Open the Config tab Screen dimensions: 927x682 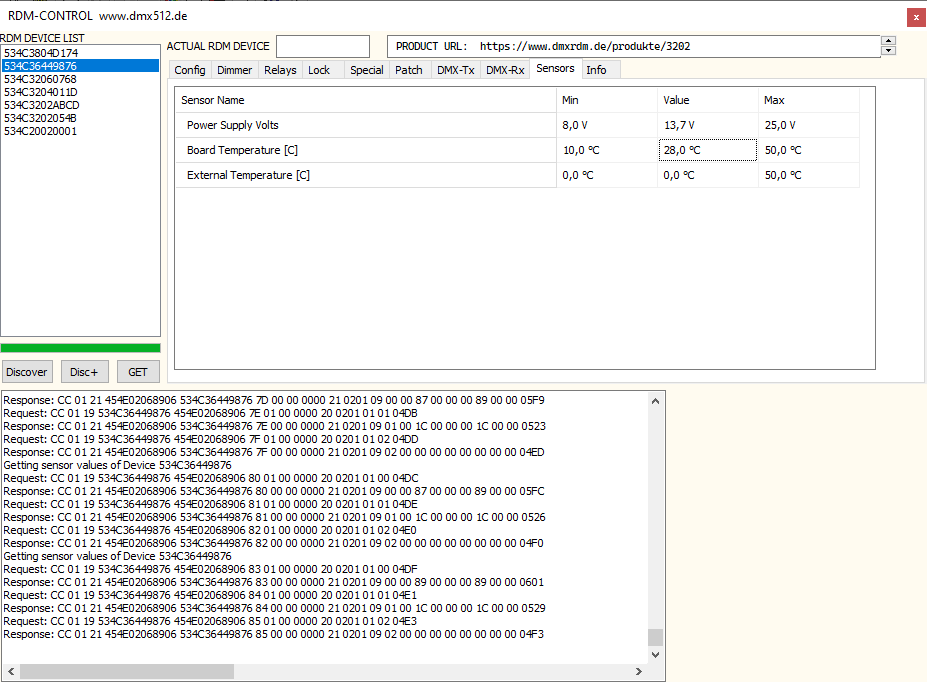point(190,70)
